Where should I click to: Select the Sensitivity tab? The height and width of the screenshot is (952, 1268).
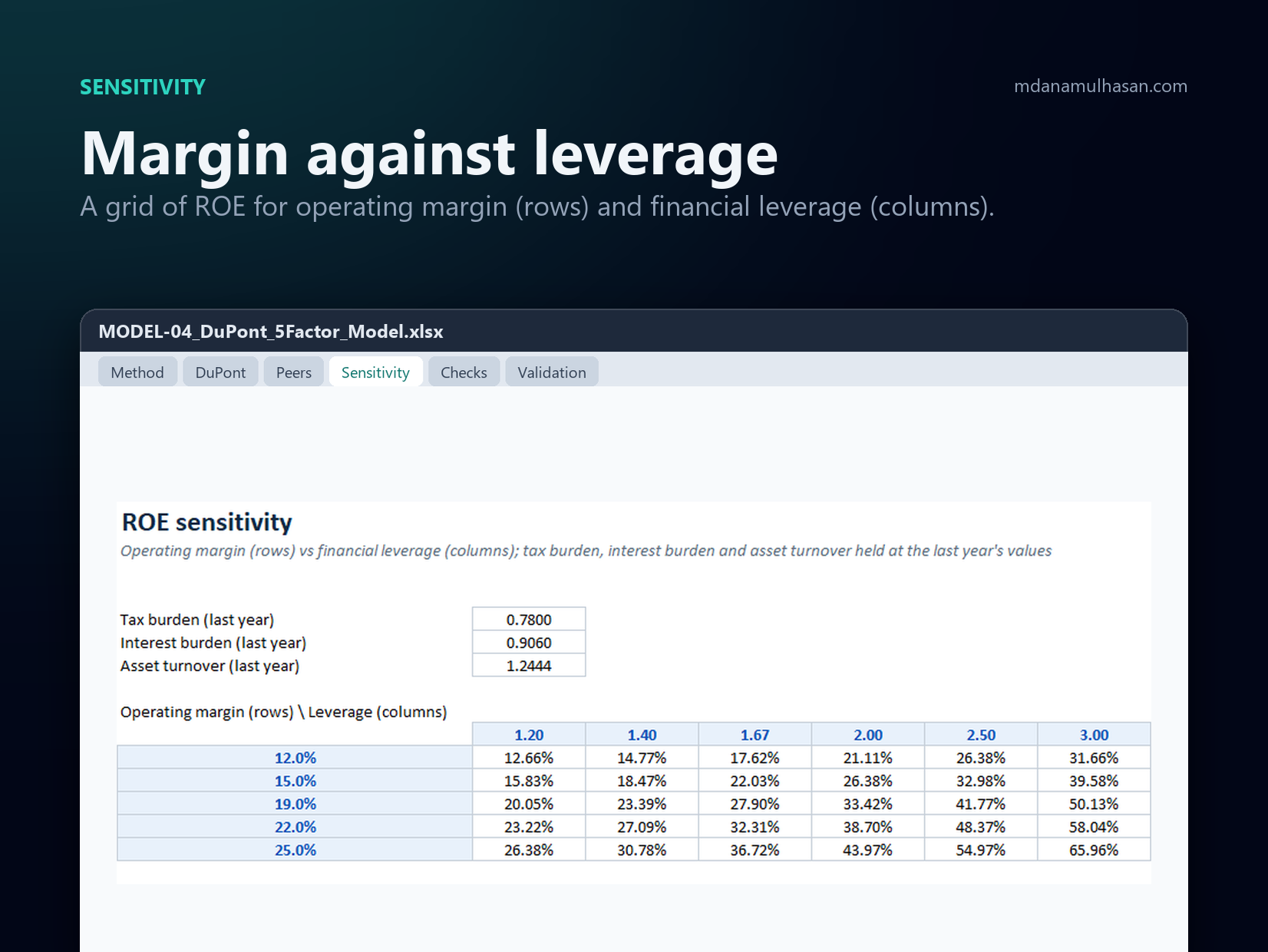pyautogui.click(x=375, y=372)
